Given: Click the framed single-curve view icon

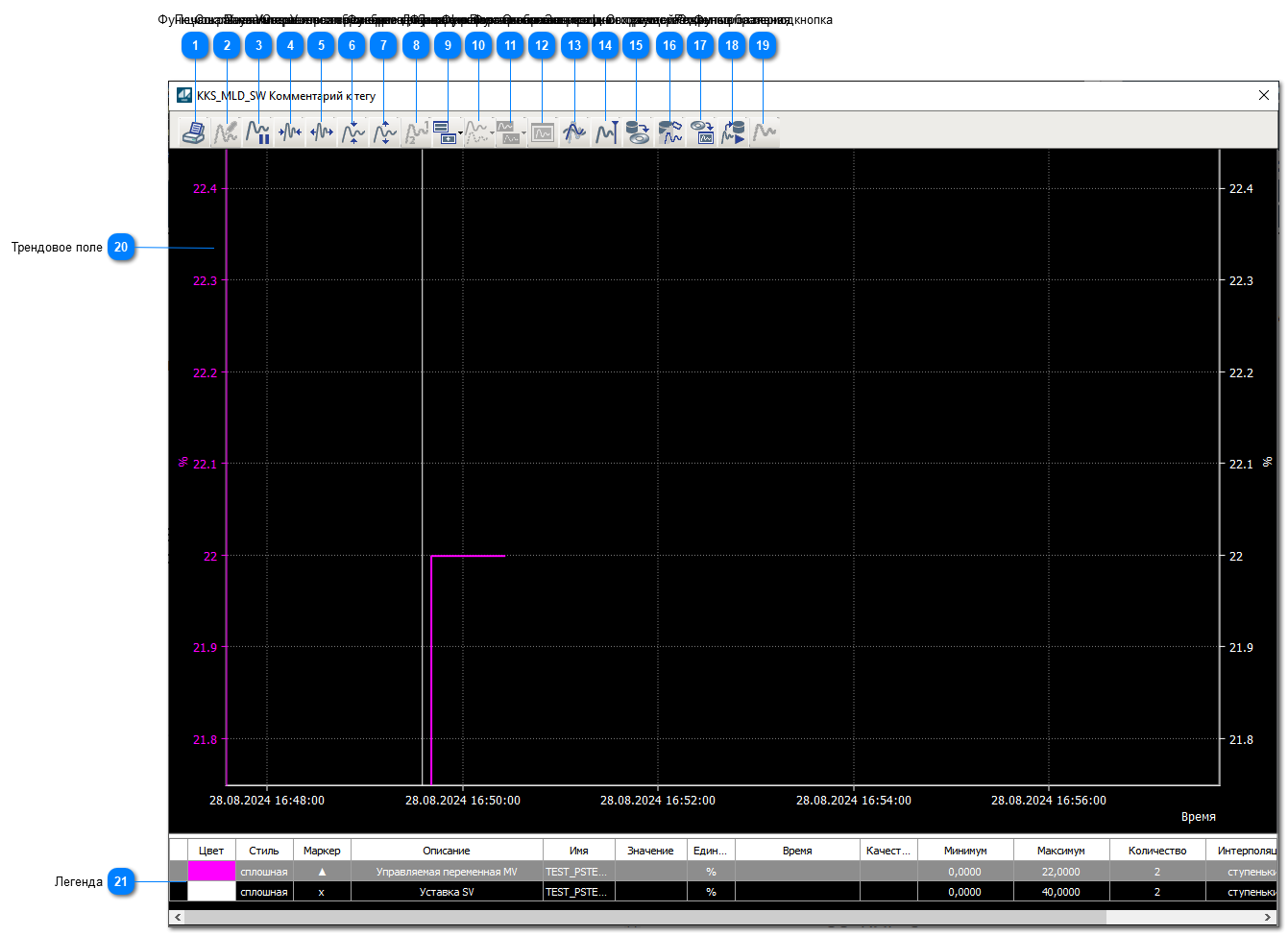Looking at the screenshot, I should click(x=543, y=132).
